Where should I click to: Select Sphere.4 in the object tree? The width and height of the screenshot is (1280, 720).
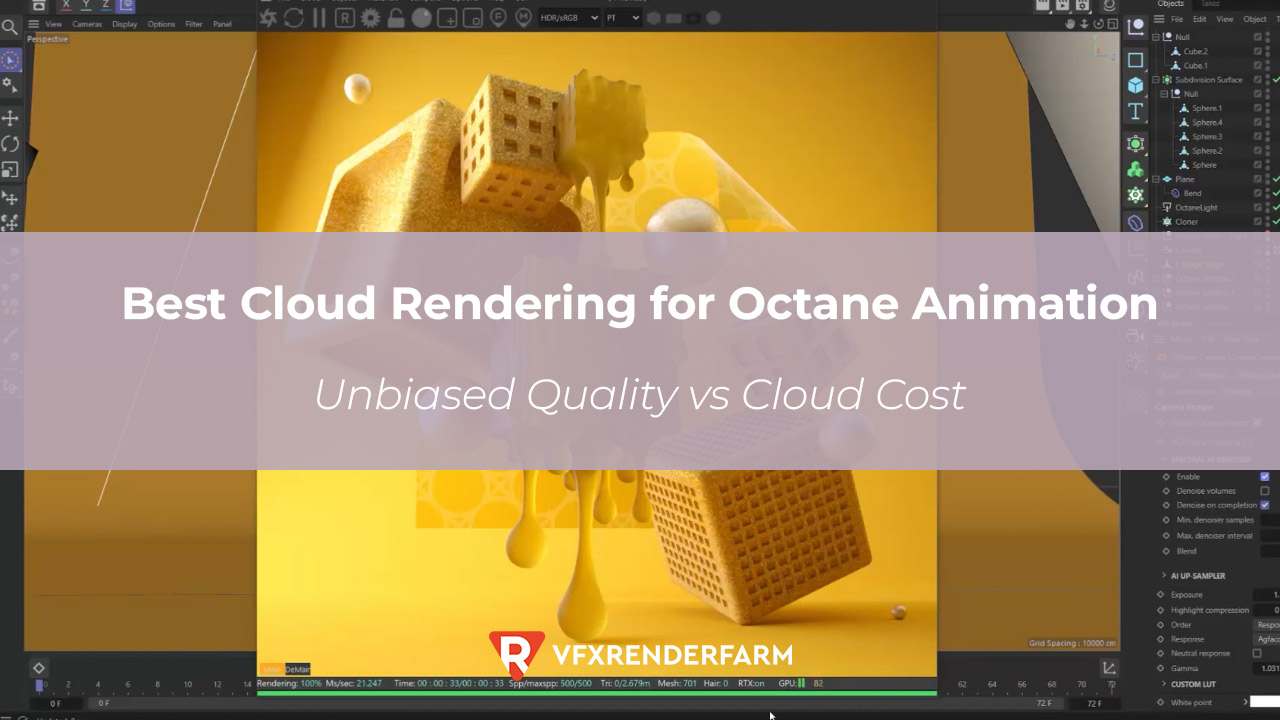point(1207,122)
